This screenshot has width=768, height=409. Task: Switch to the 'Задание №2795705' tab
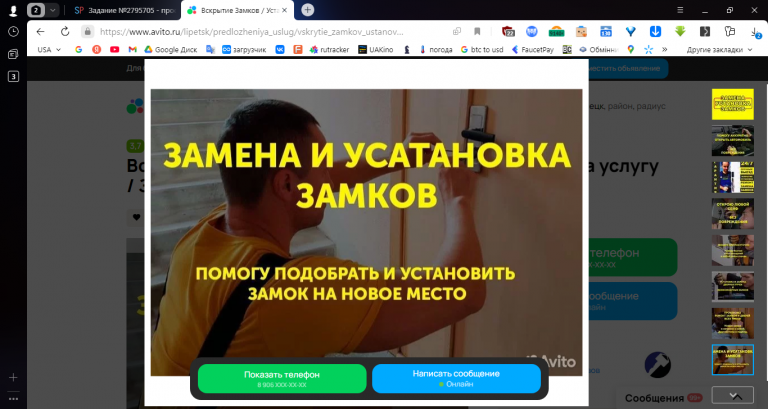click(124, 10)
